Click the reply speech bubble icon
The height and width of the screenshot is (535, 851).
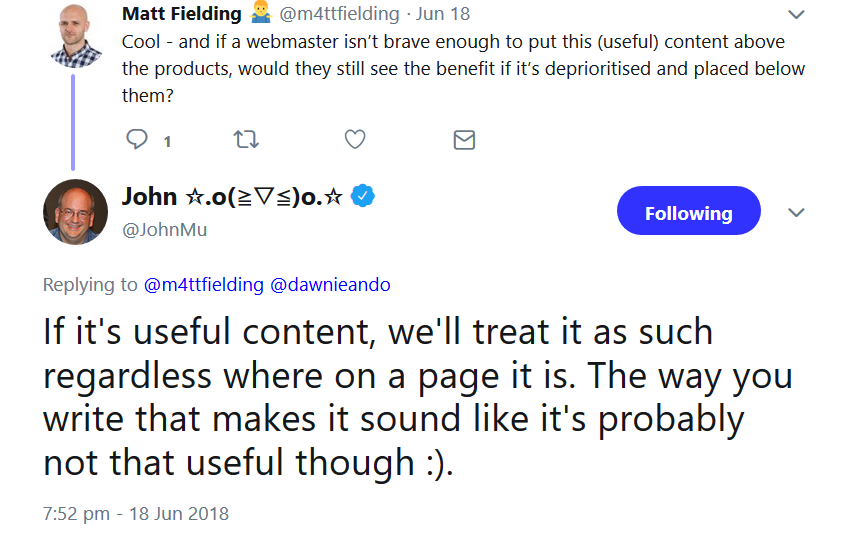(137, 140)
